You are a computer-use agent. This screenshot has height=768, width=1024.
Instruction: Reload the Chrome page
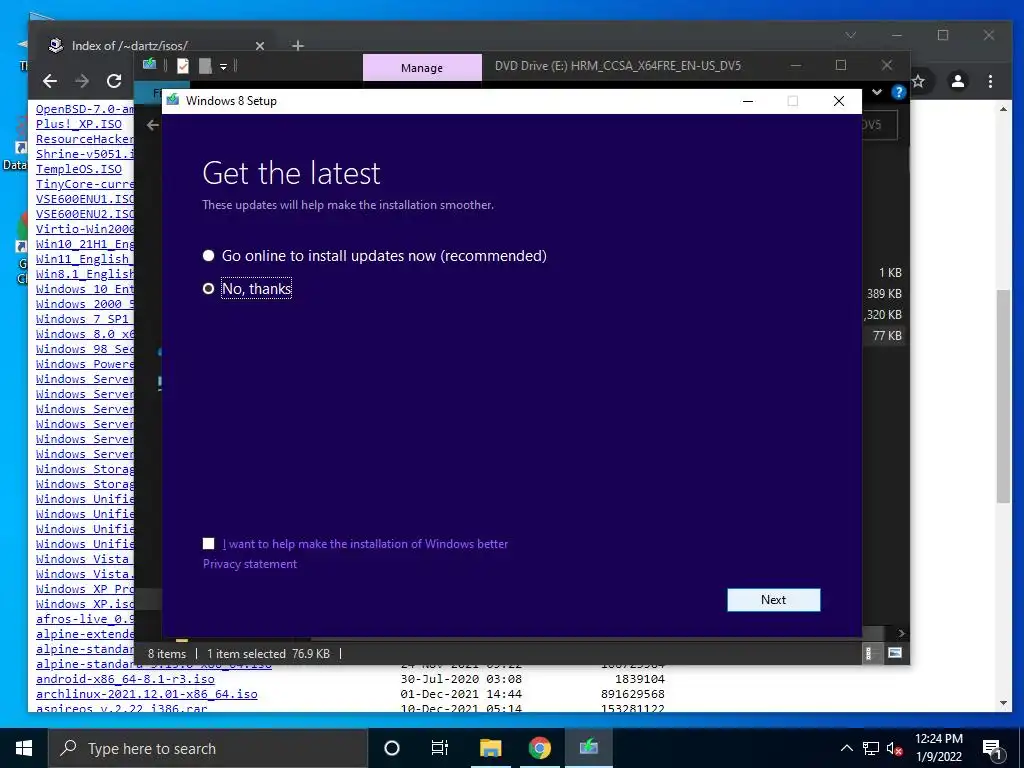114,81
